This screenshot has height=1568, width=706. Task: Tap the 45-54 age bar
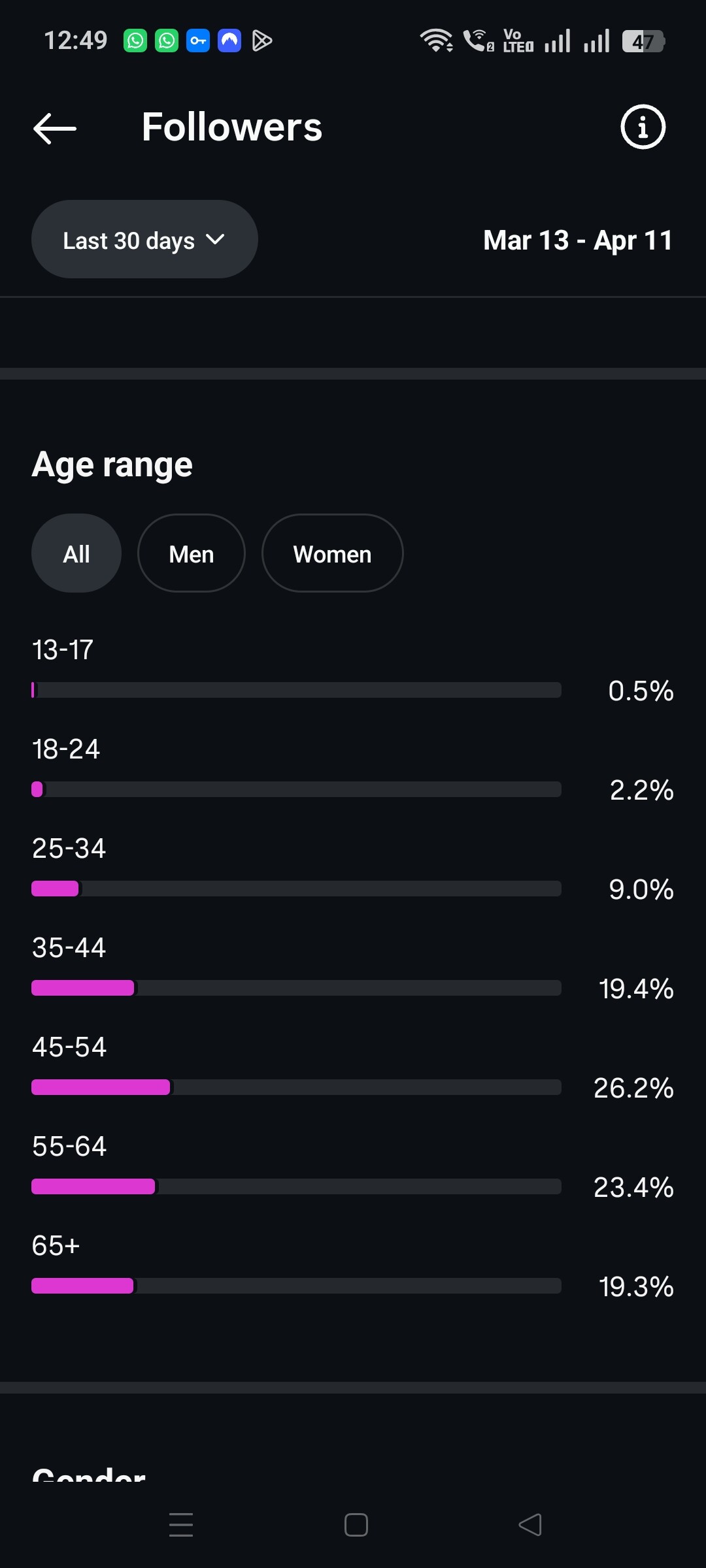[x=296, y=1087]
